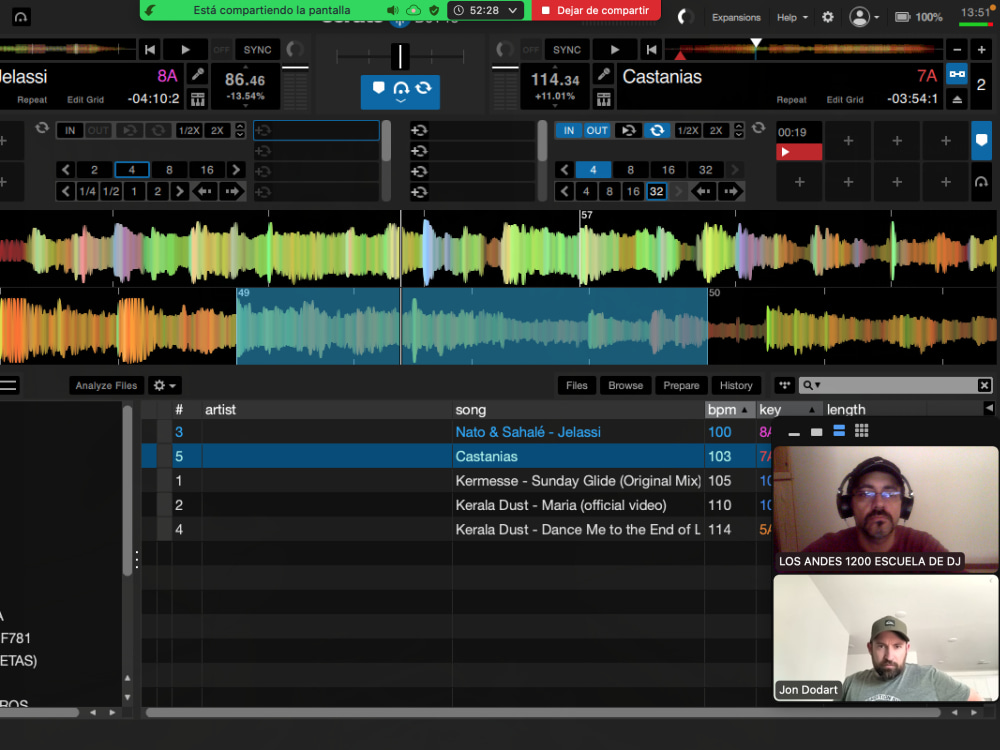Minimize video panel with the dash icon
Image resolution: width=1000 pixels, height=750 pixels.
(x=794, y=433)
